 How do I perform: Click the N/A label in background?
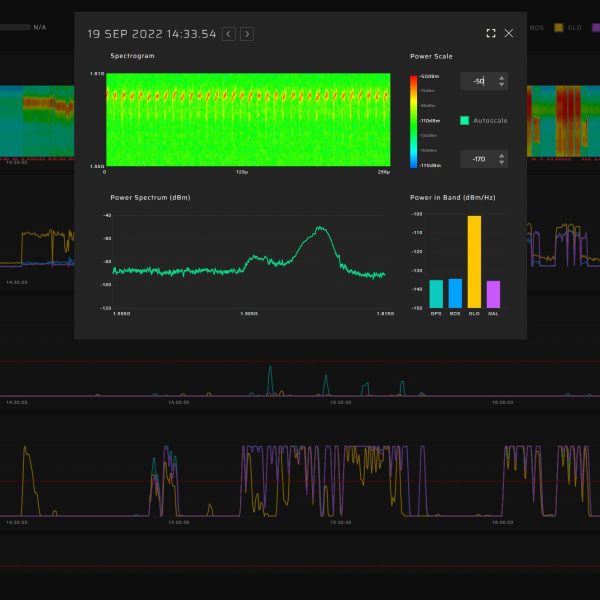39,27
